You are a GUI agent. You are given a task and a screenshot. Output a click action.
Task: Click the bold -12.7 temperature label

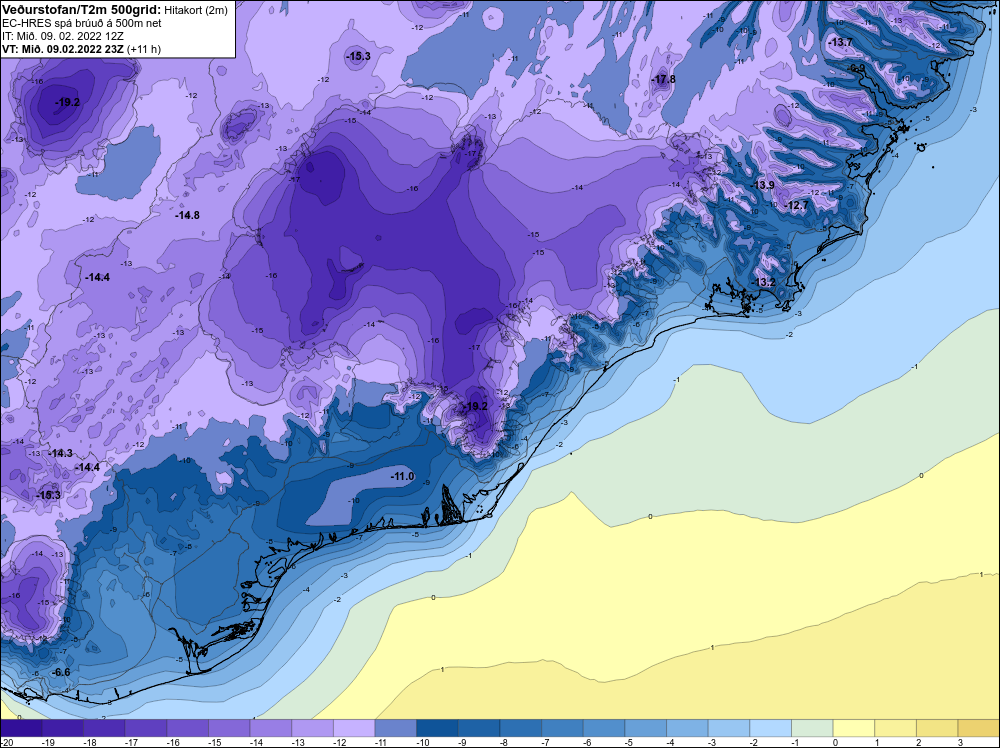[x=797, y=205]
